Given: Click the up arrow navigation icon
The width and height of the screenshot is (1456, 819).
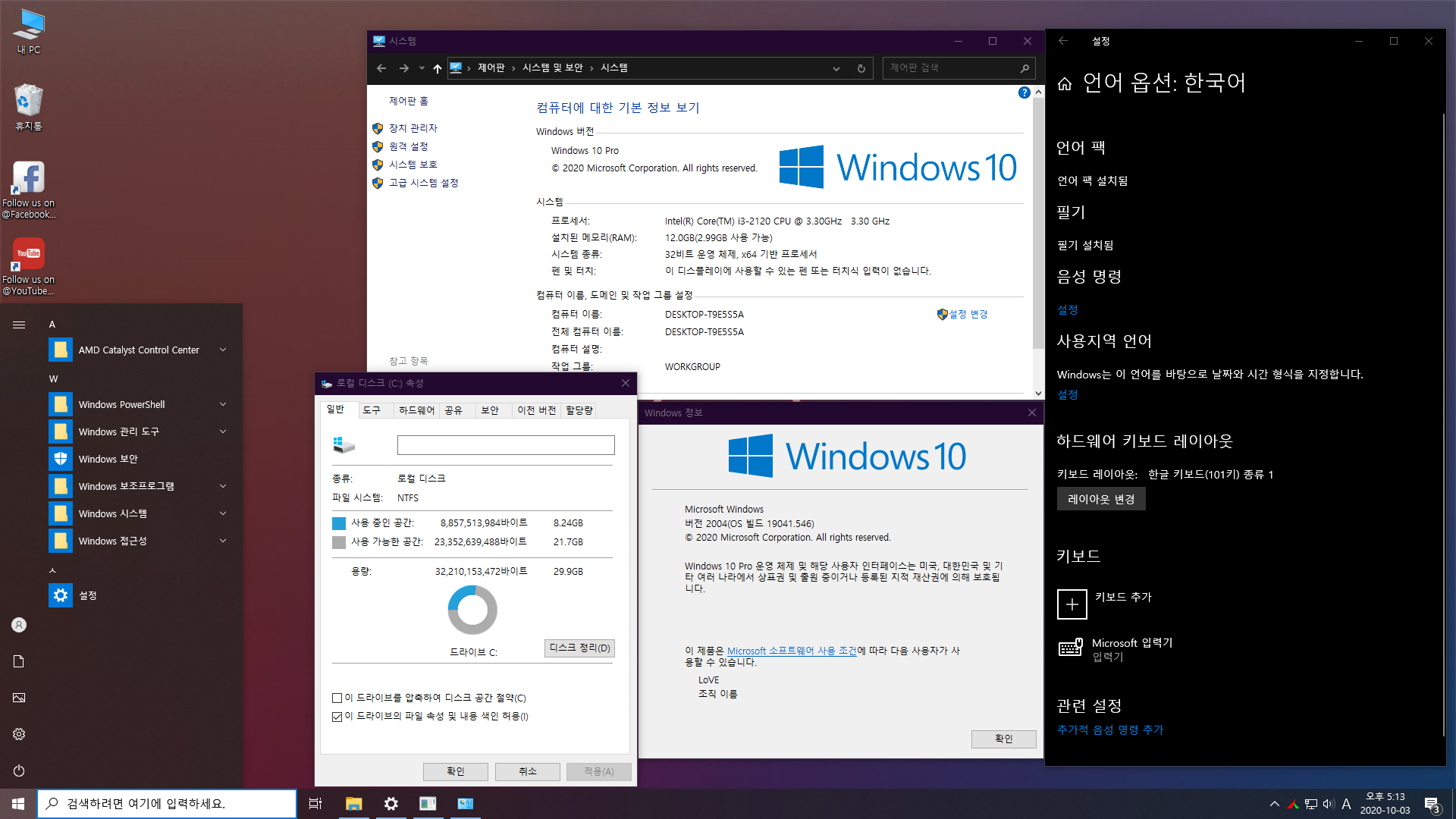Looking at the screenshot, I should click(438, 68).
